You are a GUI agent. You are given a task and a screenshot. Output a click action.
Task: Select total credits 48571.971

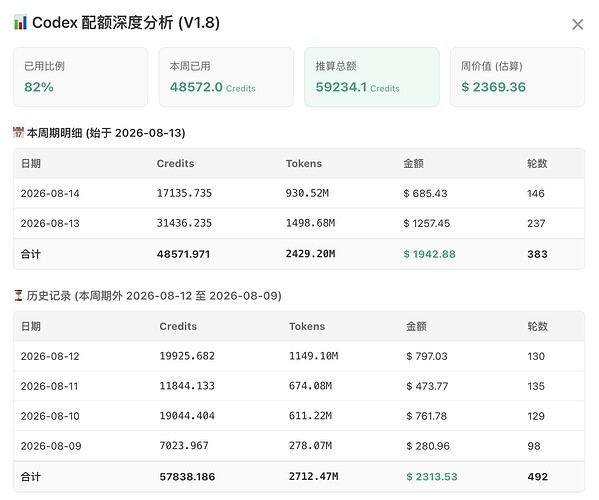click(183, 254)
